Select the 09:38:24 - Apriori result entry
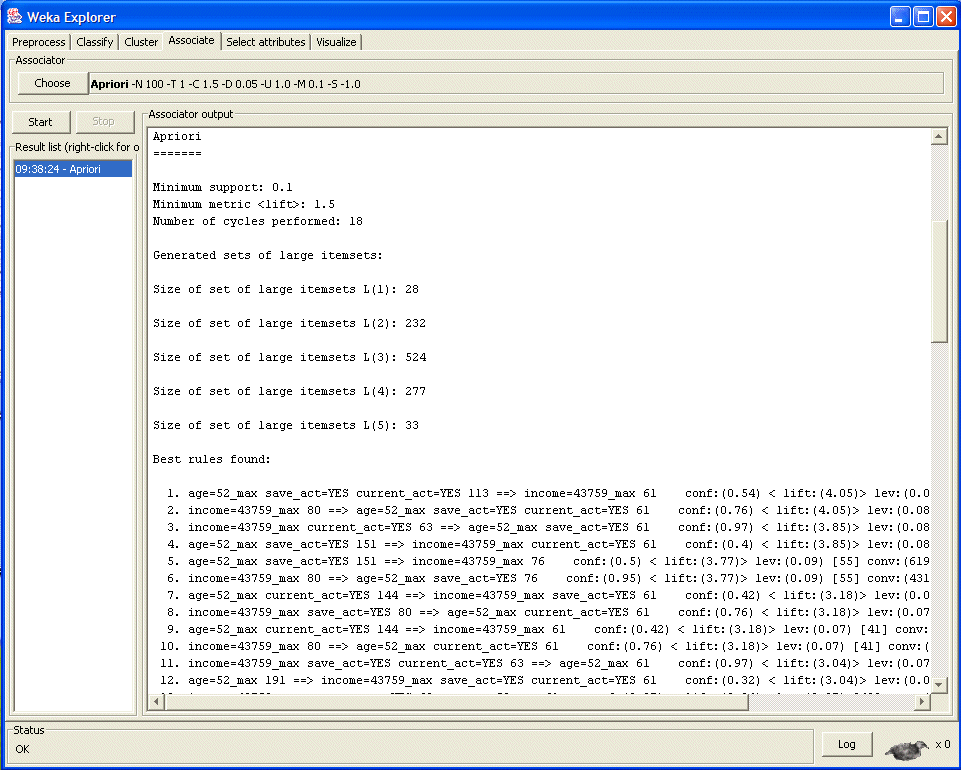 72,169
